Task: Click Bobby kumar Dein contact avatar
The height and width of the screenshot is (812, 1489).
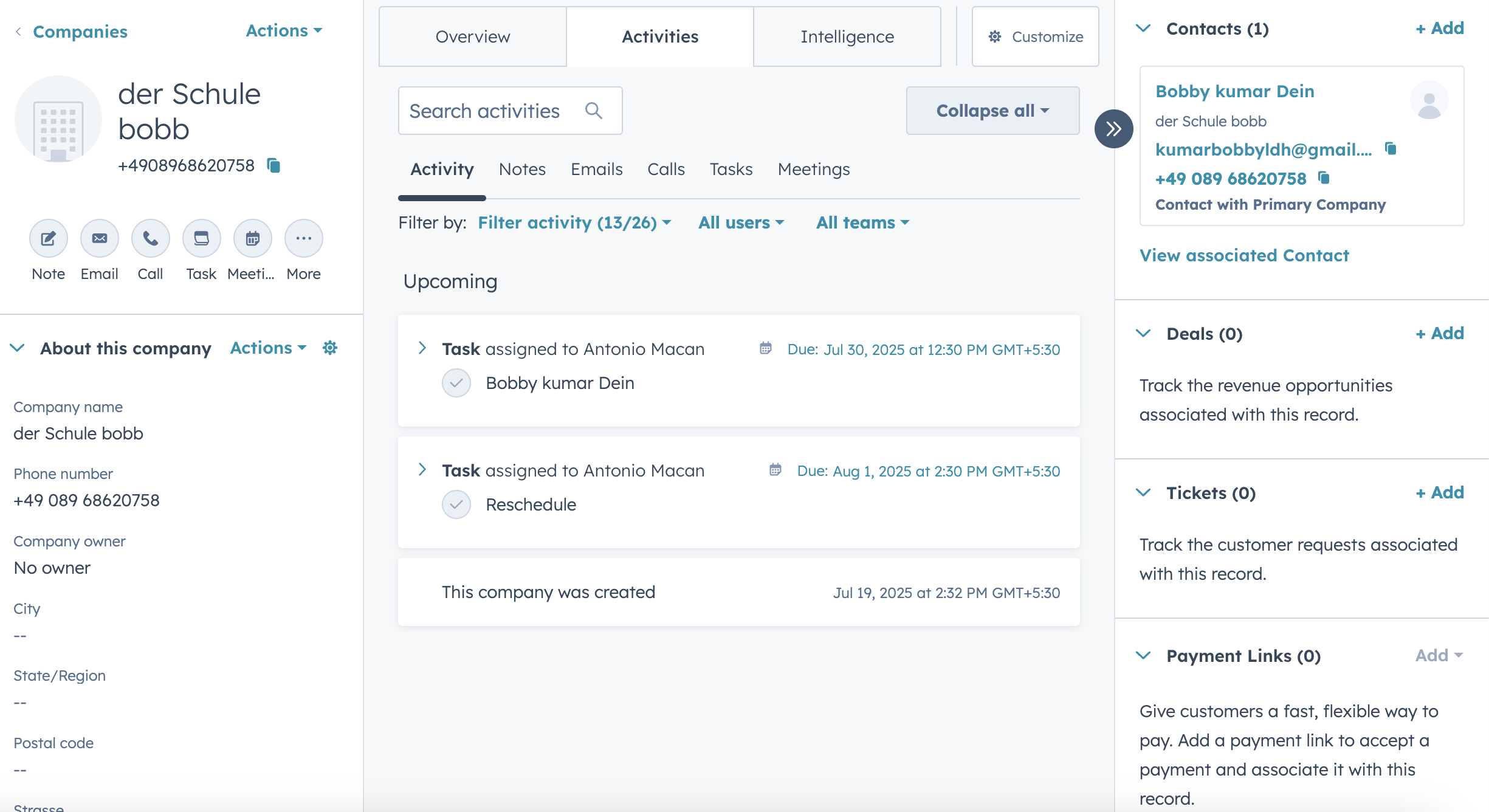Action: pyautogui.click(x=1429, y=100)
